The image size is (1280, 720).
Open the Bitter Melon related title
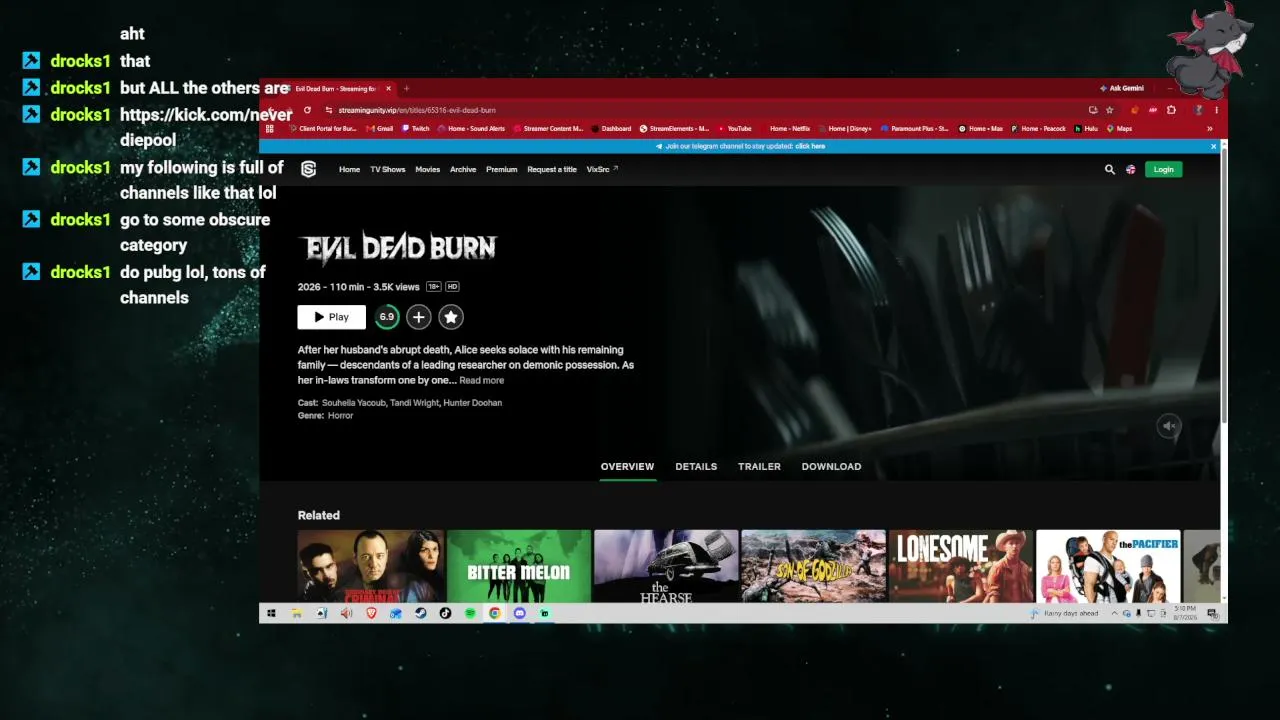(x=519, y=566)
